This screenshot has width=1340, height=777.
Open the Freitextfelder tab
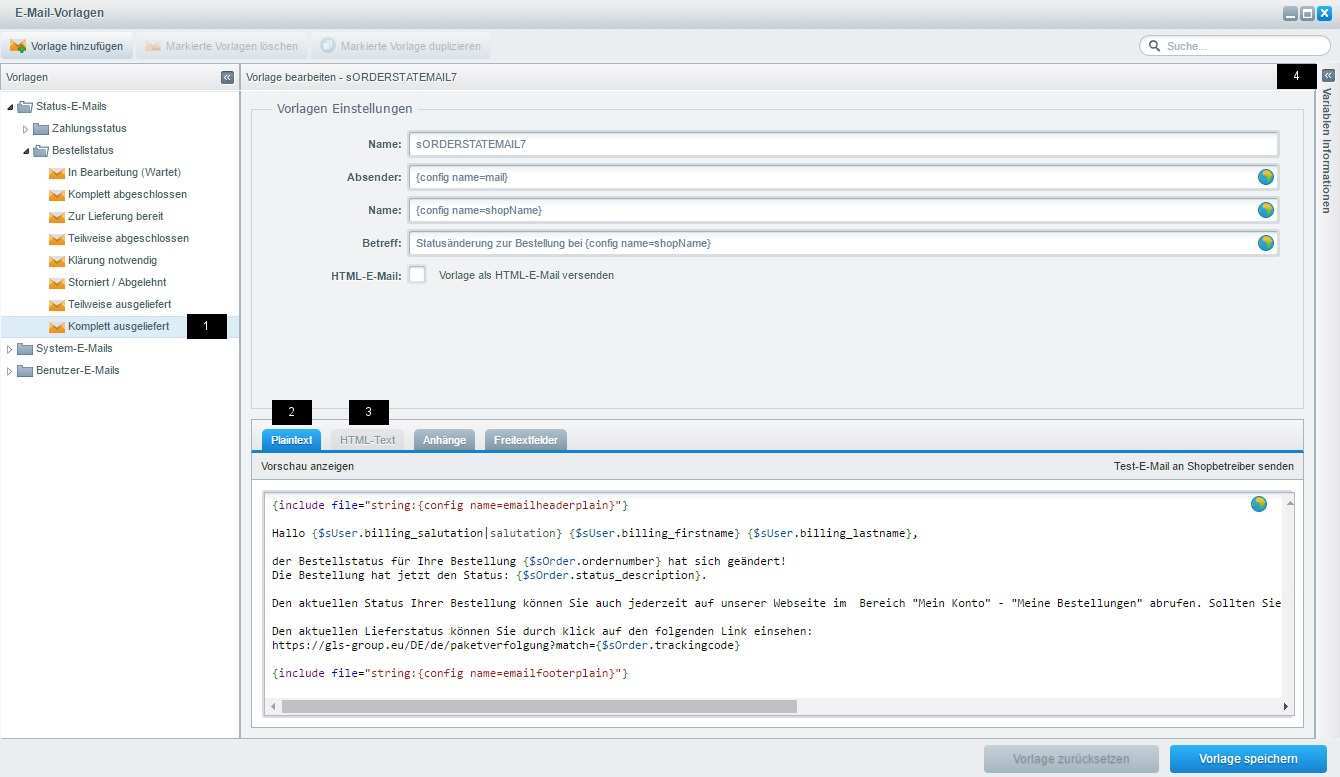pos(525,440)
